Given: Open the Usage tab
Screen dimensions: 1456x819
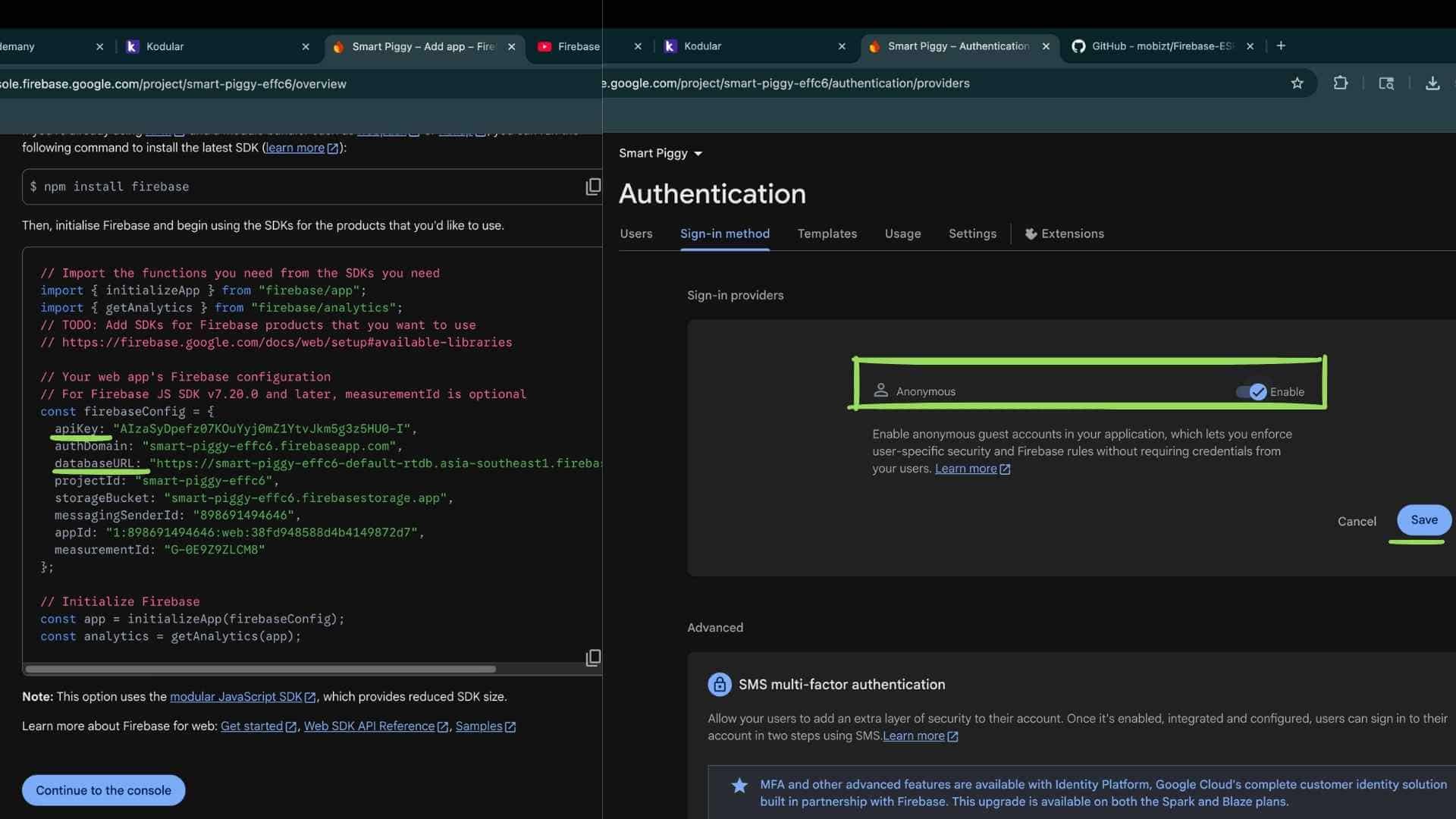Looking at the screenshot, I should click(x=903, y=234).
